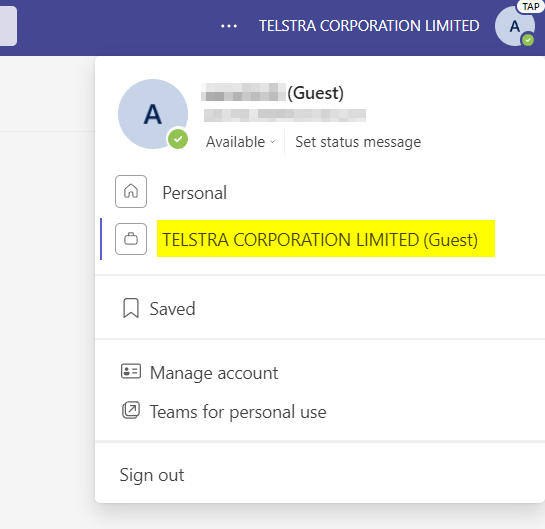Open the three-dot more options menu
Screen dimensions: 545x529
pyautogui.click(x=229, y=26)
